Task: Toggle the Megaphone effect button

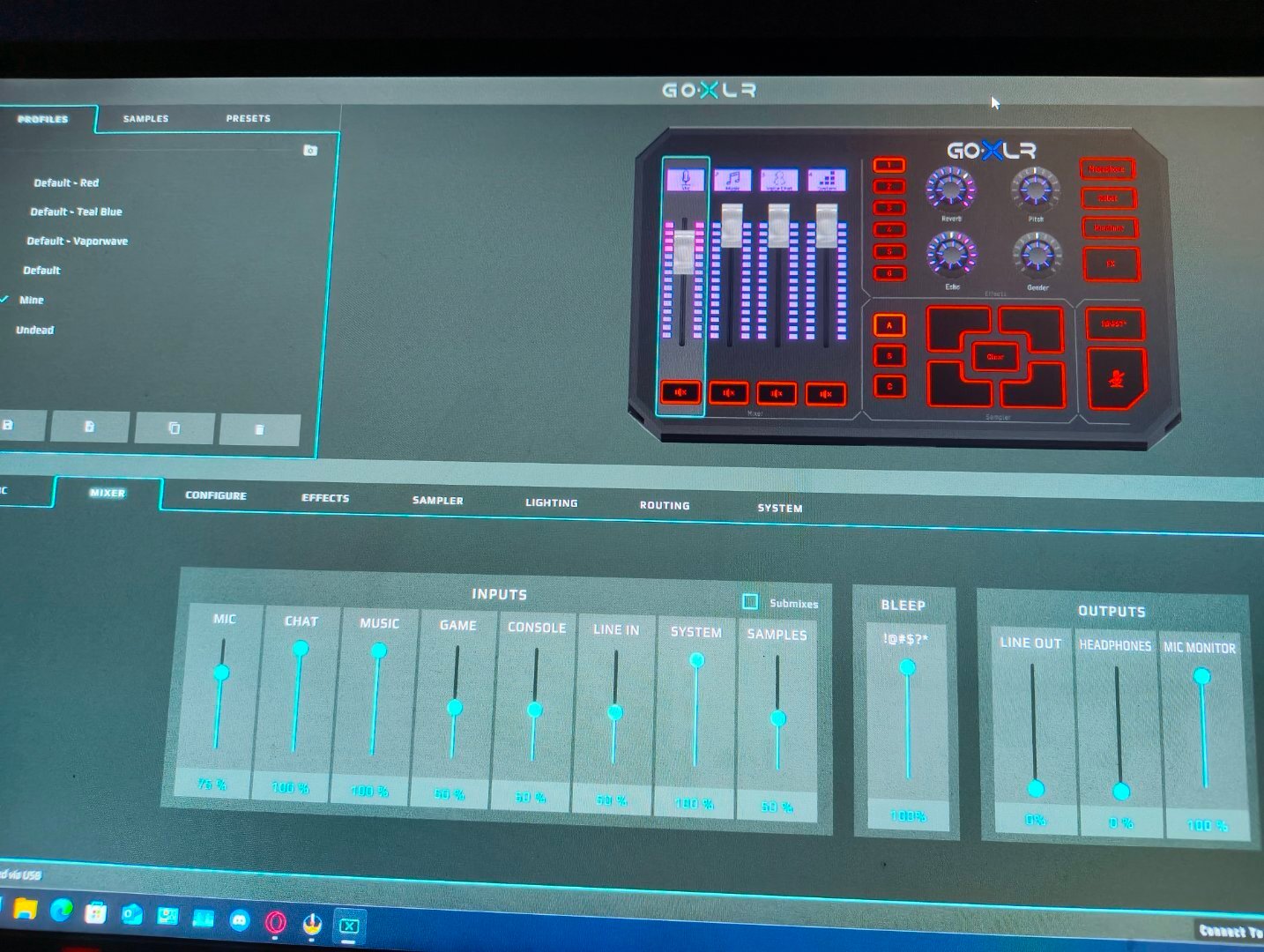Action: point(1106,168)
